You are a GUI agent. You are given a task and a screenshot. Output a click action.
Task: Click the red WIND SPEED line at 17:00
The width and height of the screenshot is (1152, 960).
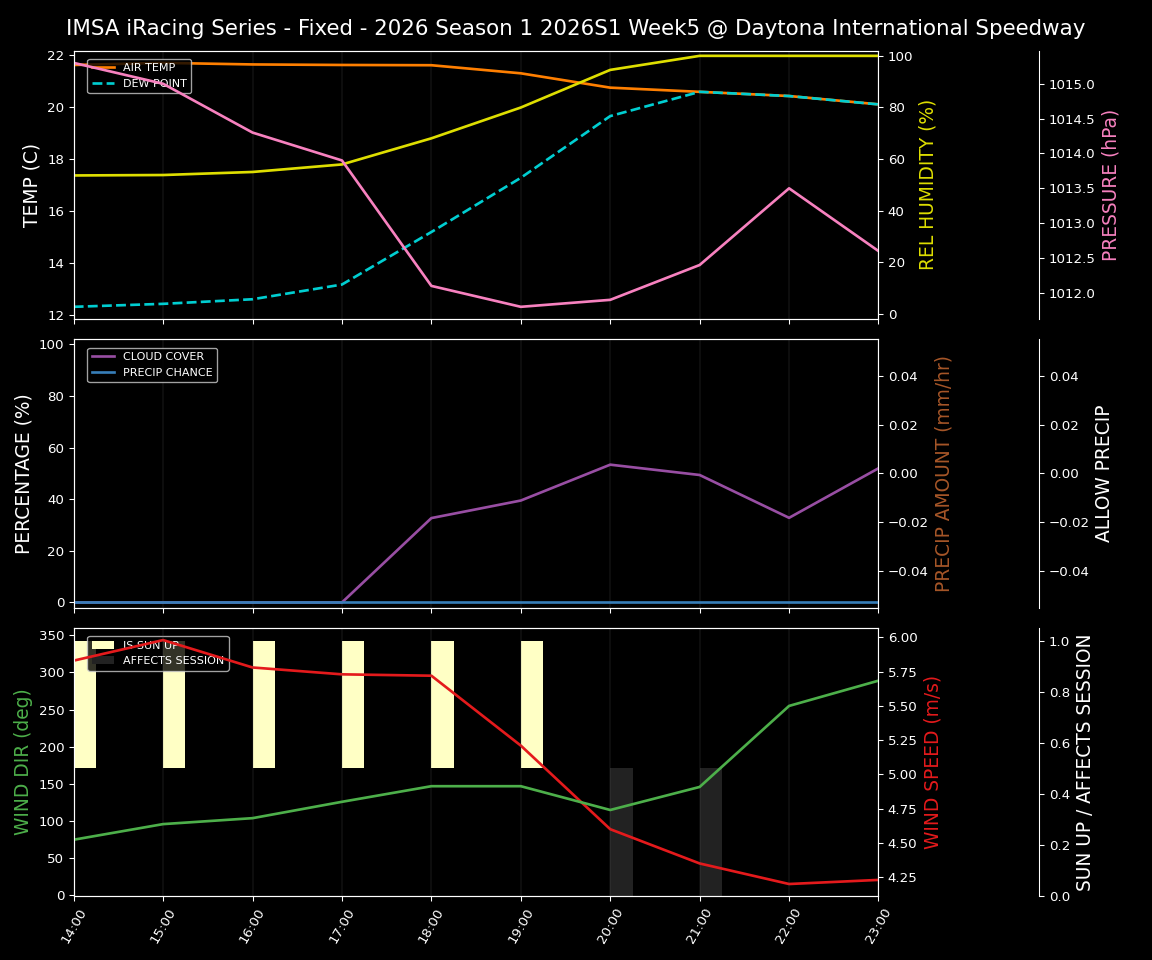(x=343, y=676)
